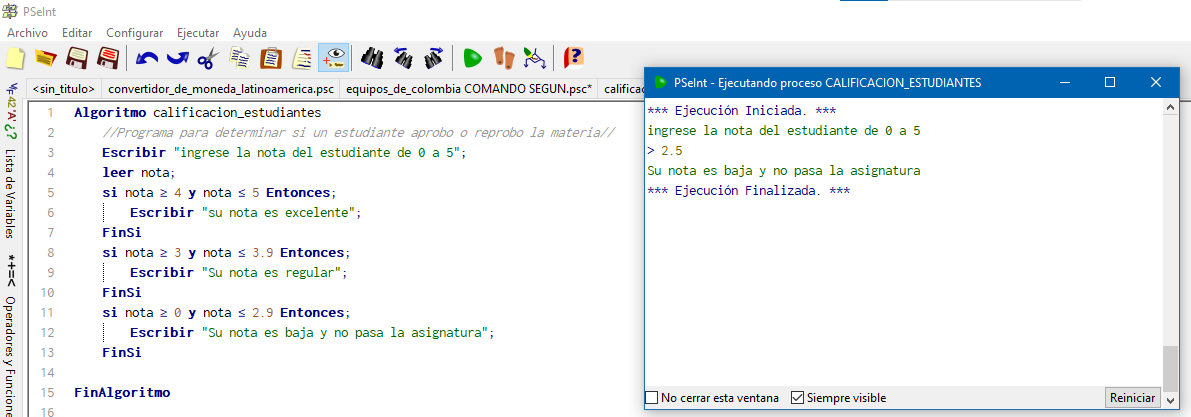Enable No cerrar esta ventana checkbox
Screen dimensions: 1191x417
click(x=652, y=398)
